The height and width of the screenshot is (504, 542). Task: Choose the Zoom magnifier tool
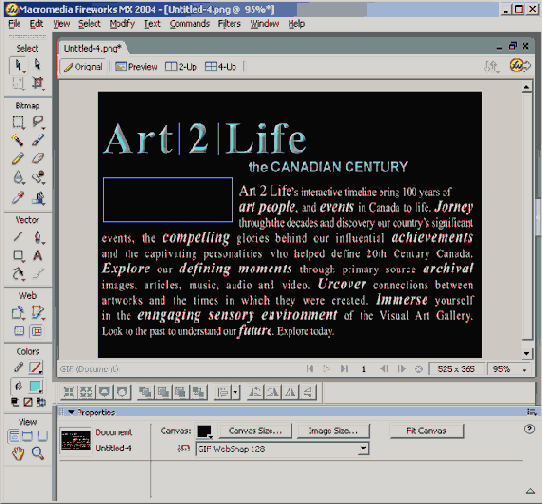tap(38, 453)
